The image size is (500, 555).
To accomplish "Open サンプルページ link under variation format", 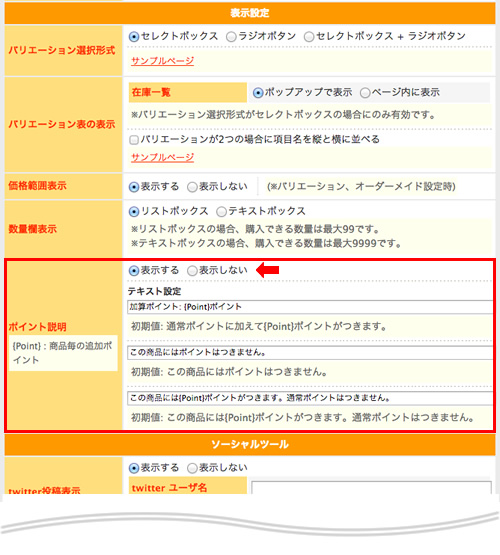I will click(162, 61).
